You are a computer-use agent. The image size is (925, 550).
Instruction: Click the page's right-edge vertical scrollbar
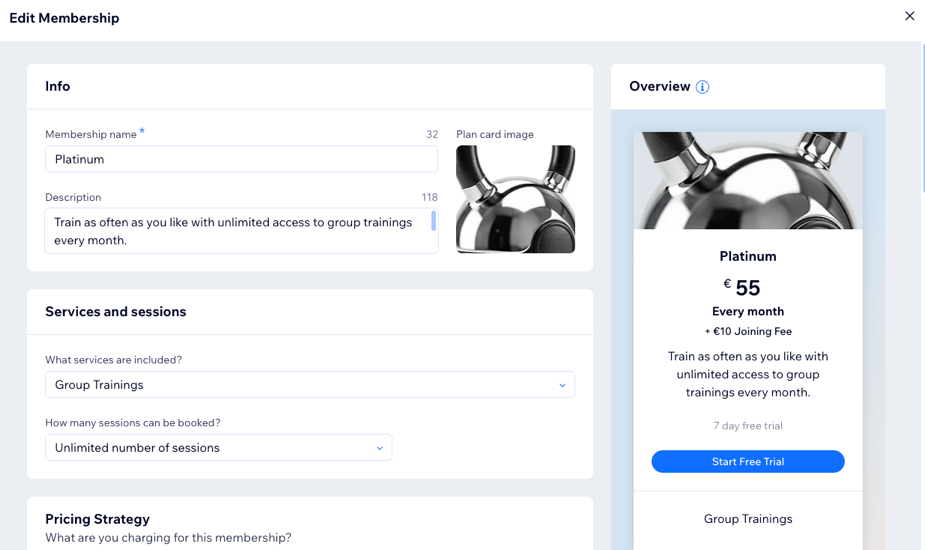920,120
